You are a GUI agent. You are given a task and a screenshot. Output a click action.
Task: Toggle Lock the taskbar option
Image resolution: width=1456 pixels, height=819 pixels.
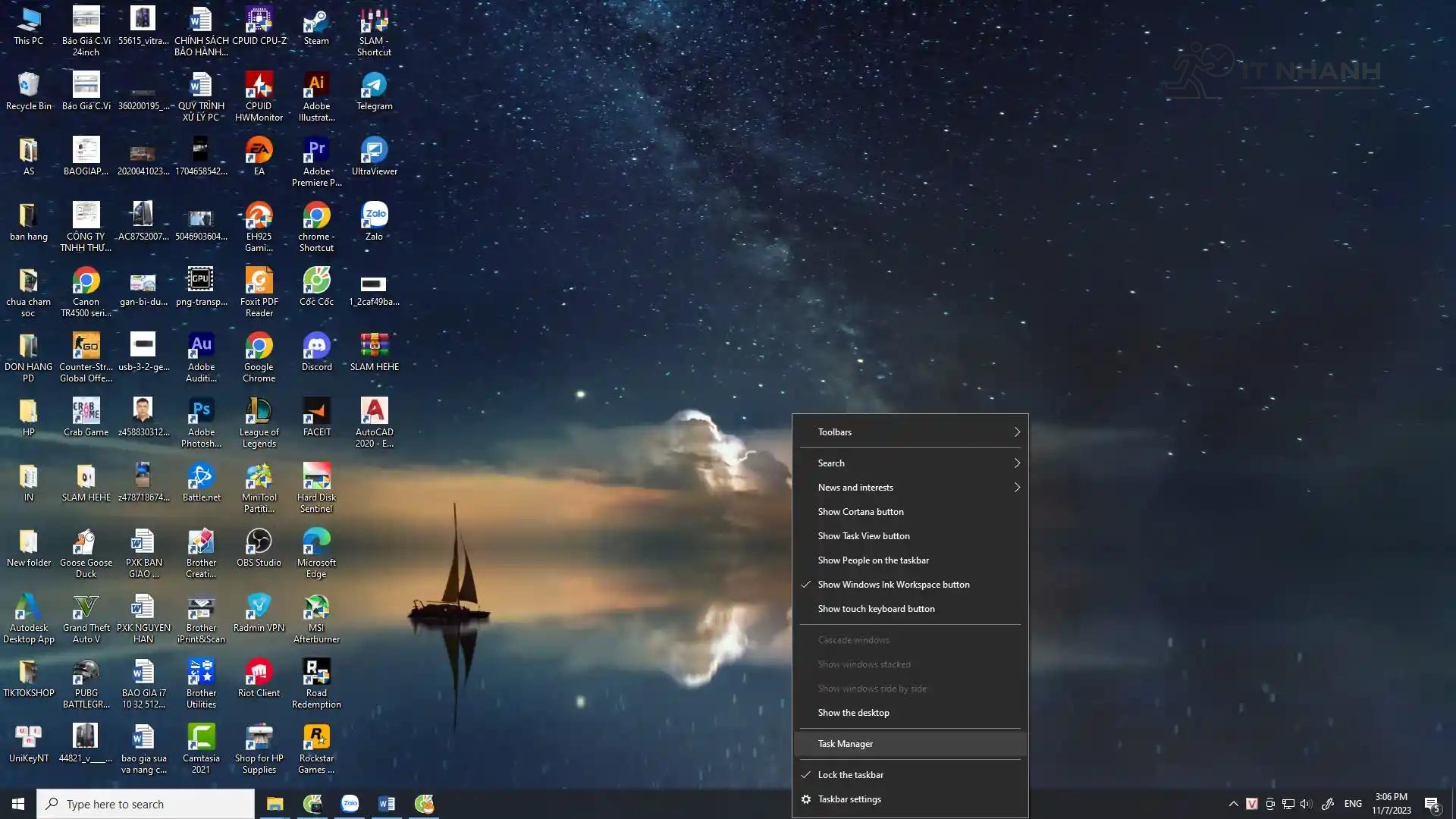click(850, 775)
